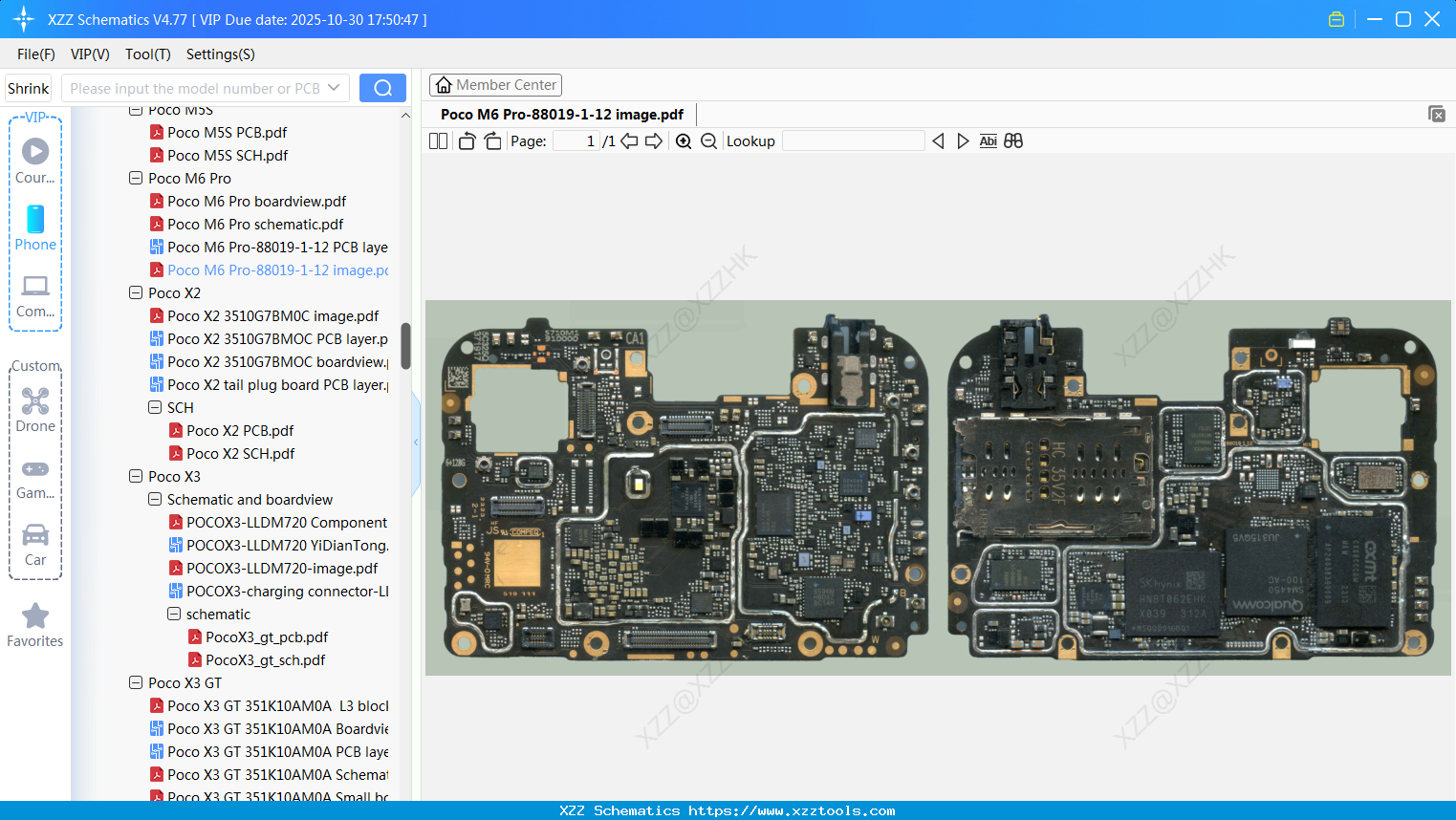1456x820 pixels.
Task: Click the binoculars search icon
Action: coord(1013,141)
